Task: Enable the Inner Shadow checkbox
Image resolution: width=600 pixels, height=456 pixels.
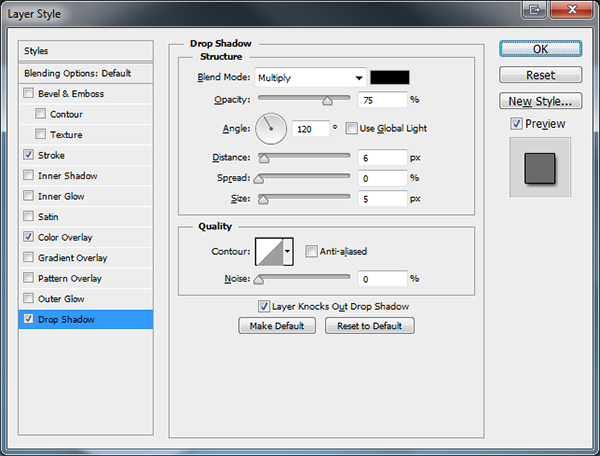Action: tap(28, 175)
